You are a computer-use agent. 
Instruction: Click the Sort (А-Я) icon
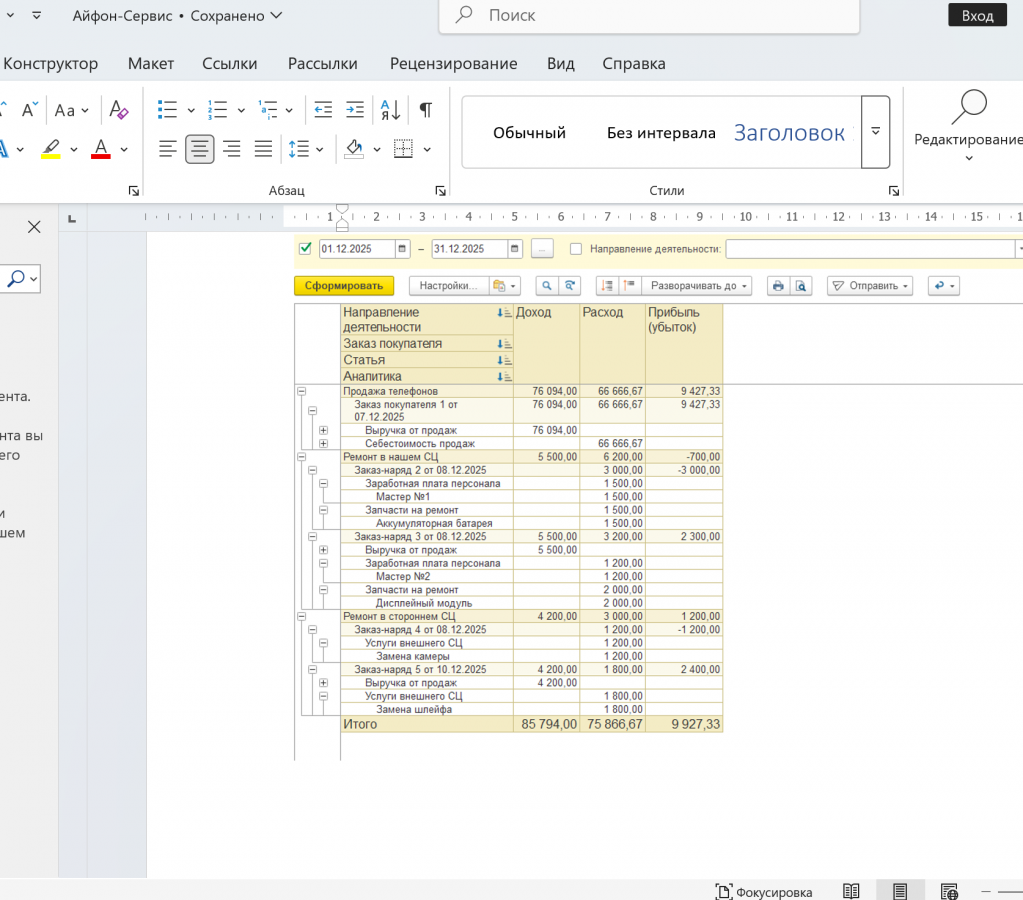click(389, 110)
